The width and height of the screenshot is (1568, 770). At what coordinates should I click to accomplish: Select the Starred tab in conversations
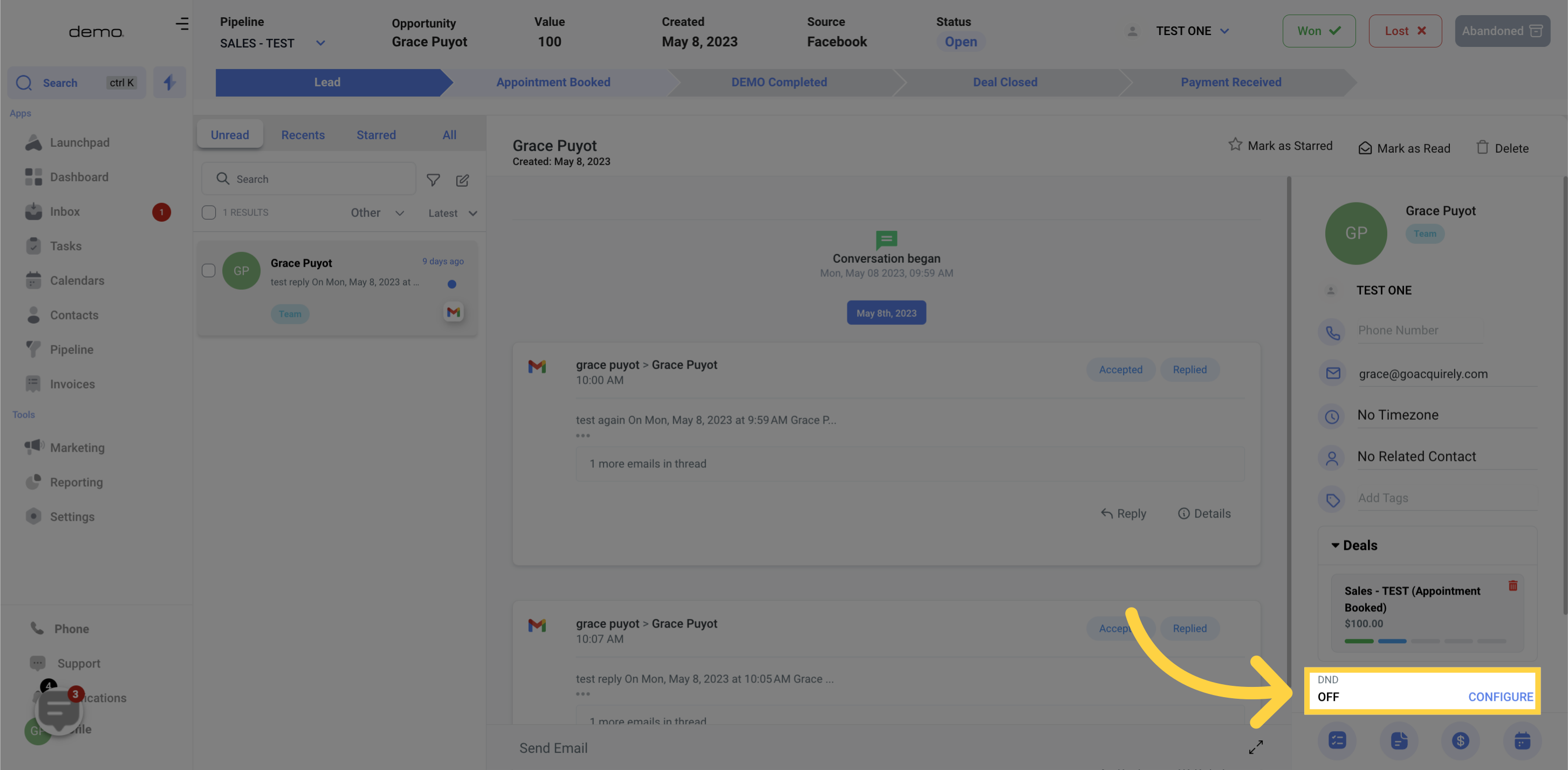(x=375, y=134)
